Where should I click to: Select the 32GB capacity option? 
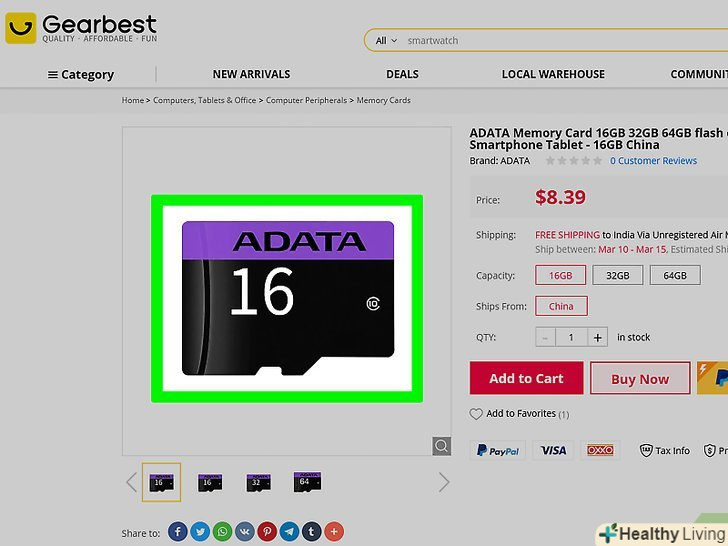click(x=618, y=275)
